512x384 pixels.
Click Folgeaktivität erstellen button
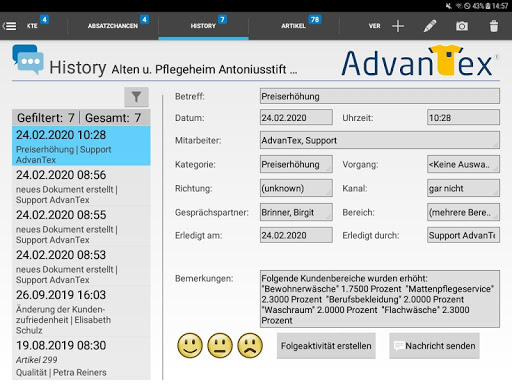pos(326,346)
